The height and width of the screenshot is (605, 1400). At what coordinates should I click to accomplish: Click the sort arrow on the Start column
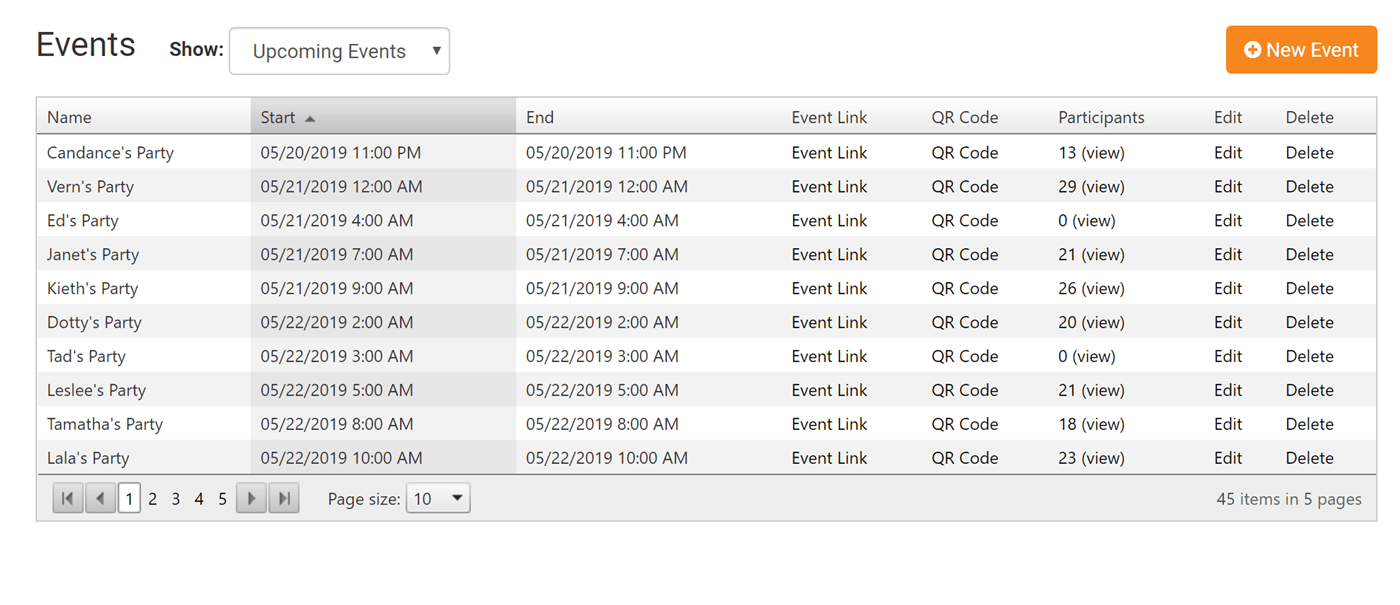(x=309, y=117)
